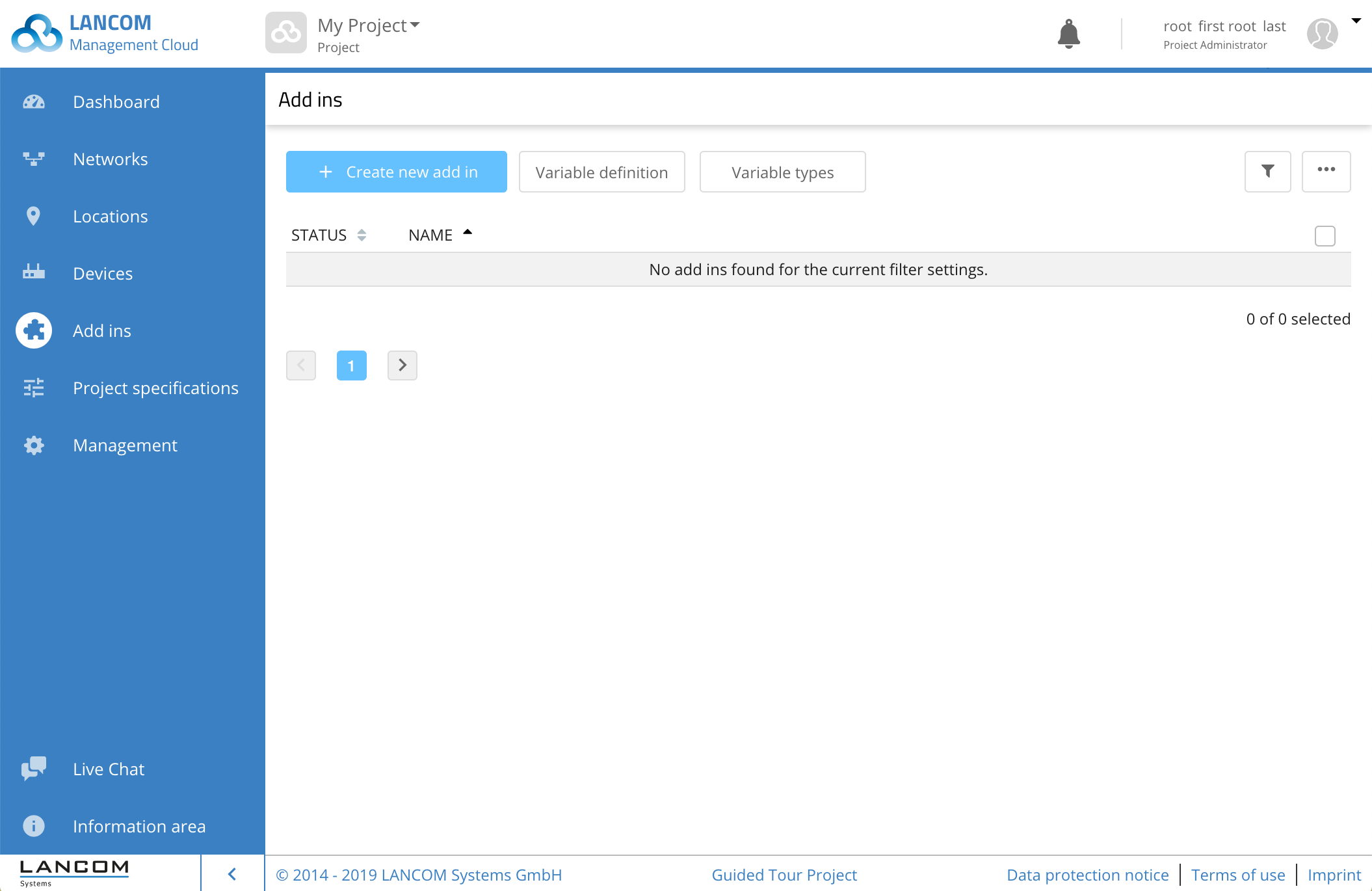Click the Live Chat speech bubbles icon
This screenshot has height=891, width=1372.
point(34,769)
